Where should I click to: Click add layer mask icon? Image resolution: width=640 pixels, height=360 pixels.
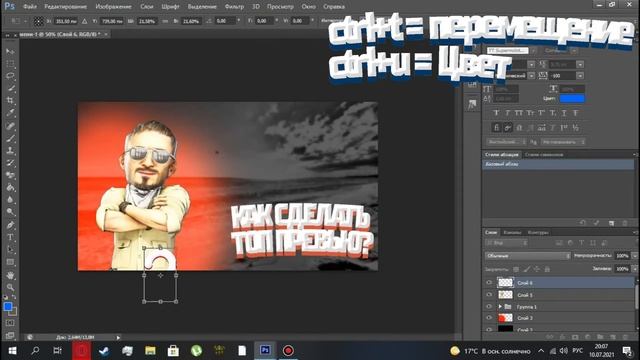[x=575, y=337]
